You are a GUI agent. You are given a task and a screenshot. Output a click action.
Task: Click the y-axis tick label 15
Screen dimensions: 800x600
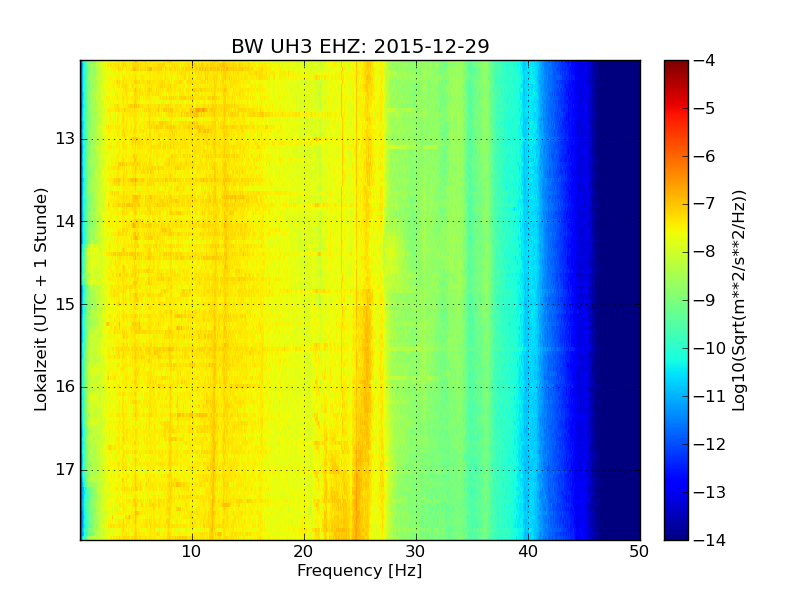[x=65, y=304]
